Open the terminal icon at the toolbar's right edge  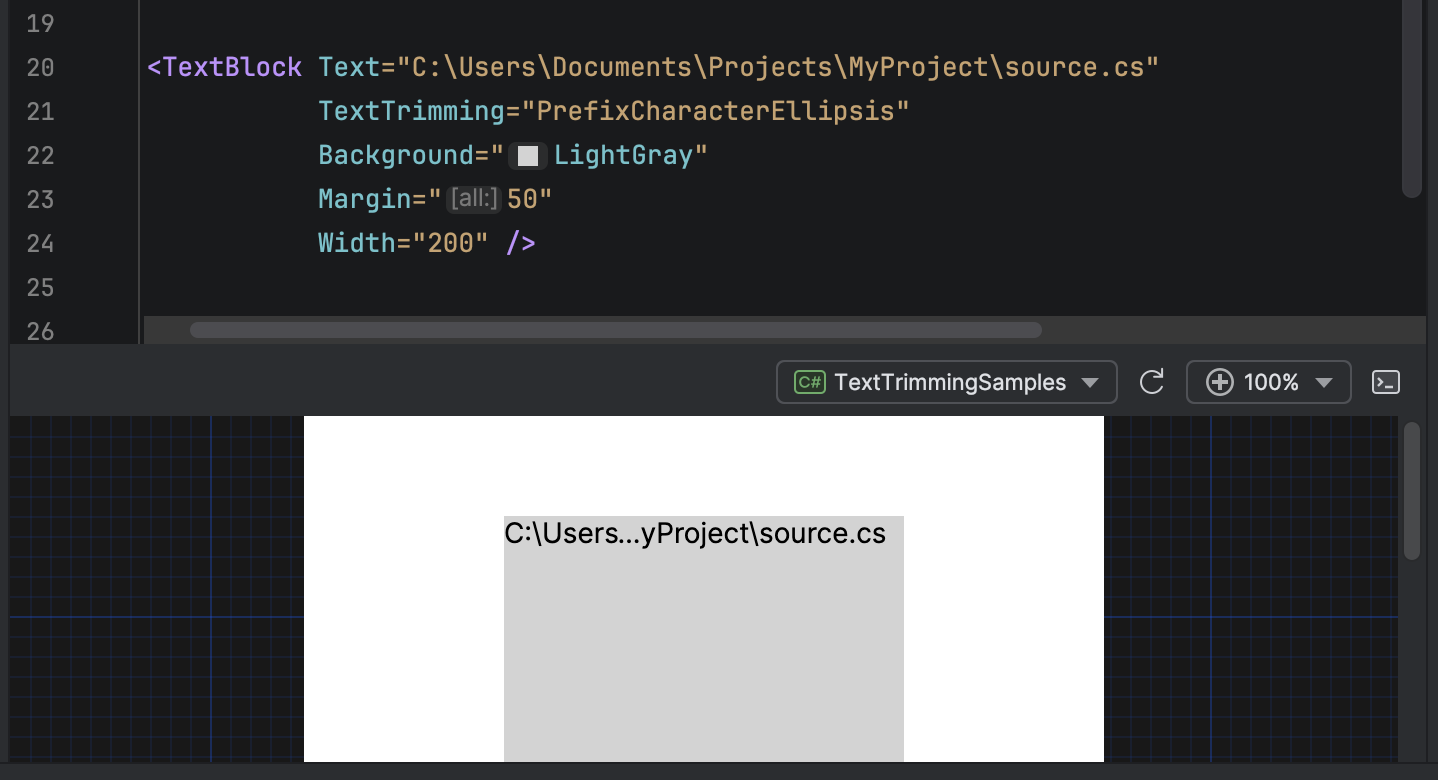tap(1385, 382)
